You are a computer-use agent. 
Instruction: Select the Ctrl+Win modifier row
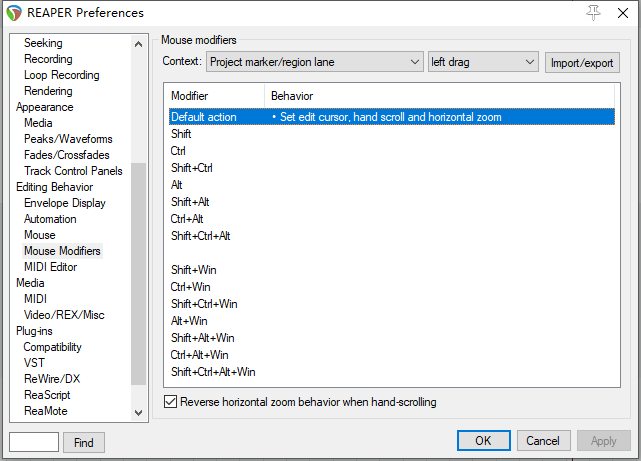coord(392,287)
